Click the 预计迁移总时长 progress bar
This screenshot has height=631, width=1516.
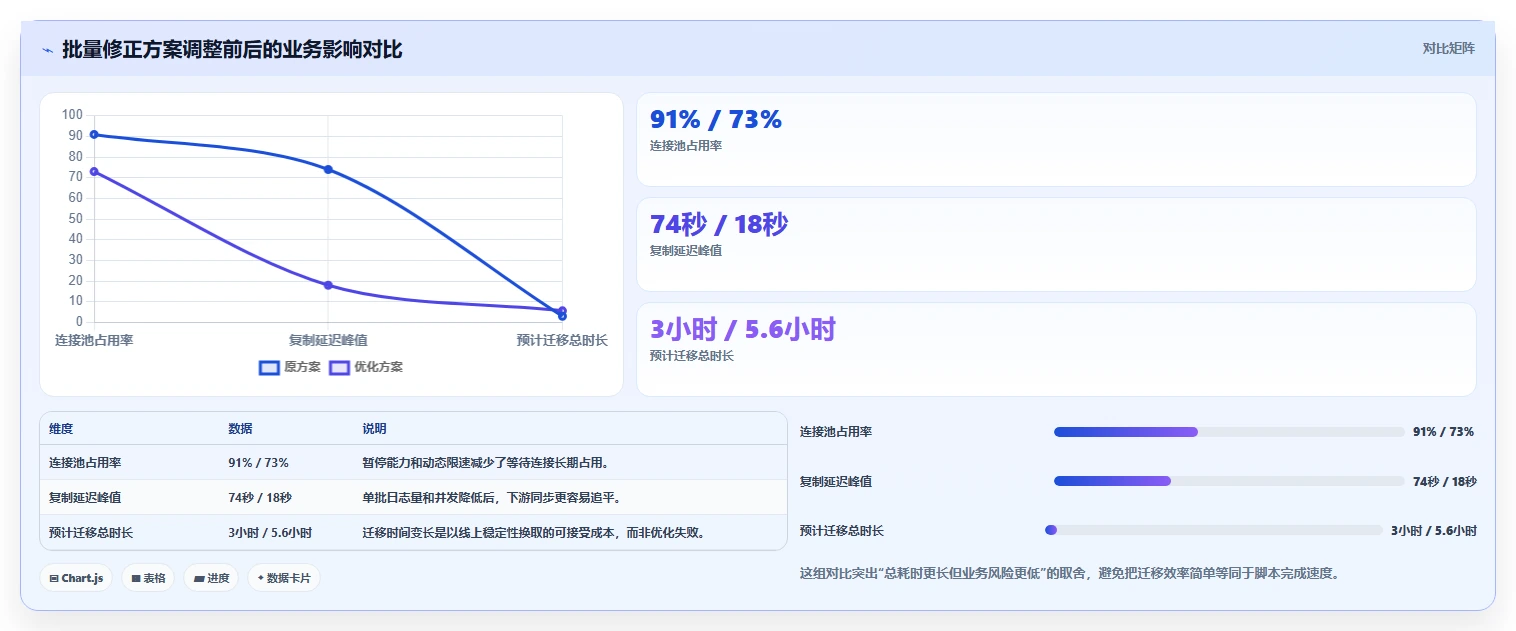[x=1214, y=530]
